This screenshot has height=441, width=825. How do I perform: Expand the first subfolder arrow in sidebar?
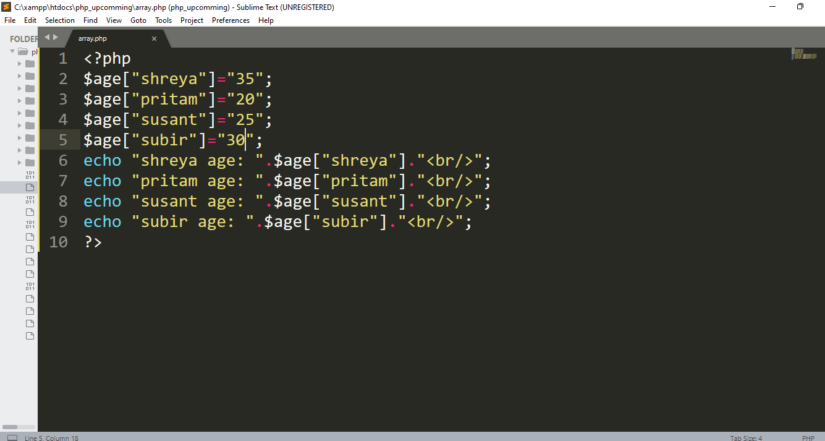19,63
